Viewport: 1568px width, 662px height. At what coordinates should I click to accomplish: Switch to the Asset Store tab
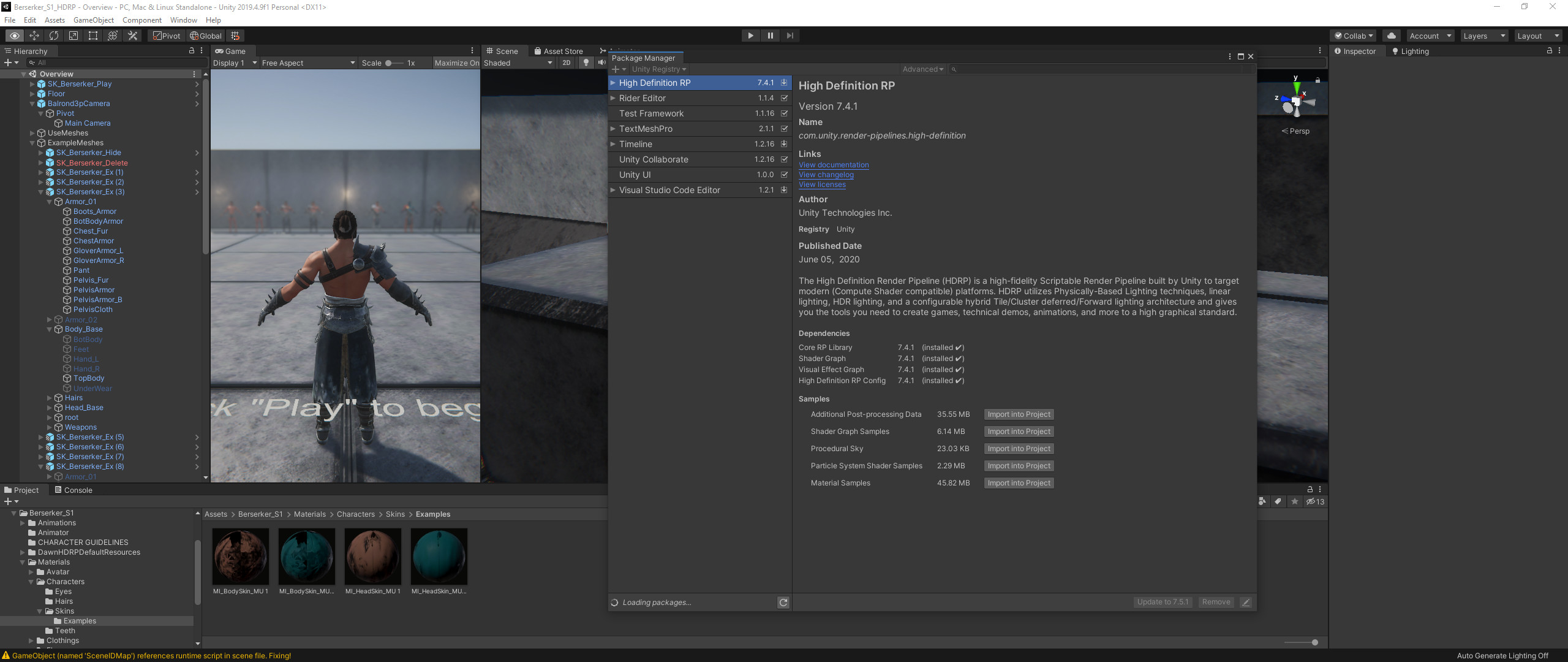558,51
